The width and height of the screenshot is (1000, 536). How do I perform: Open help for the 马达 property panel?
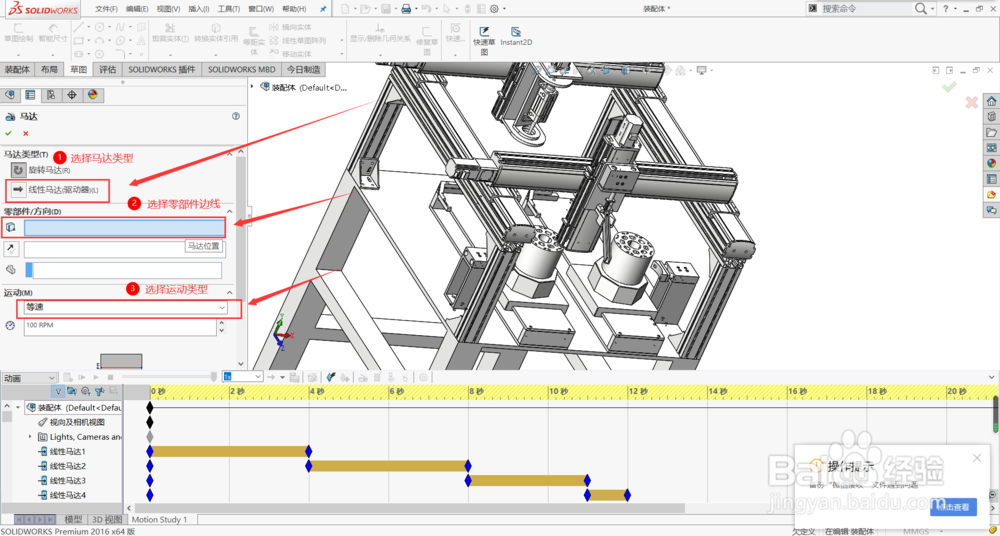point(236,117)
